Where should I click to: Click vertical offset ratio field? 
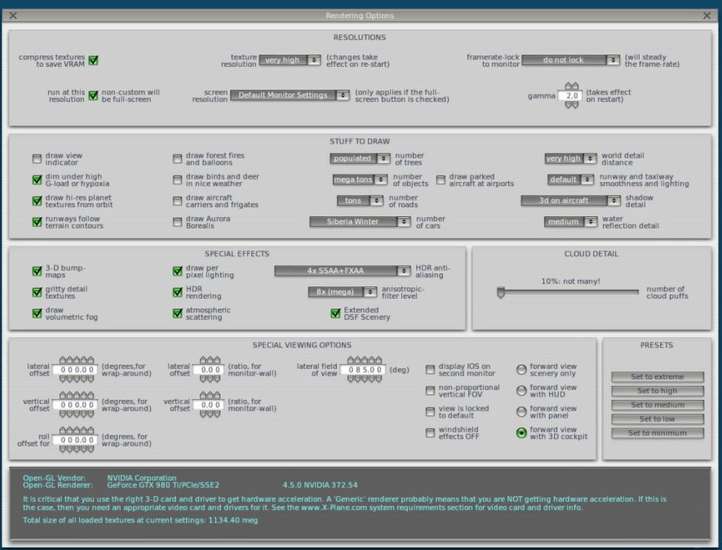coord(209,405)
